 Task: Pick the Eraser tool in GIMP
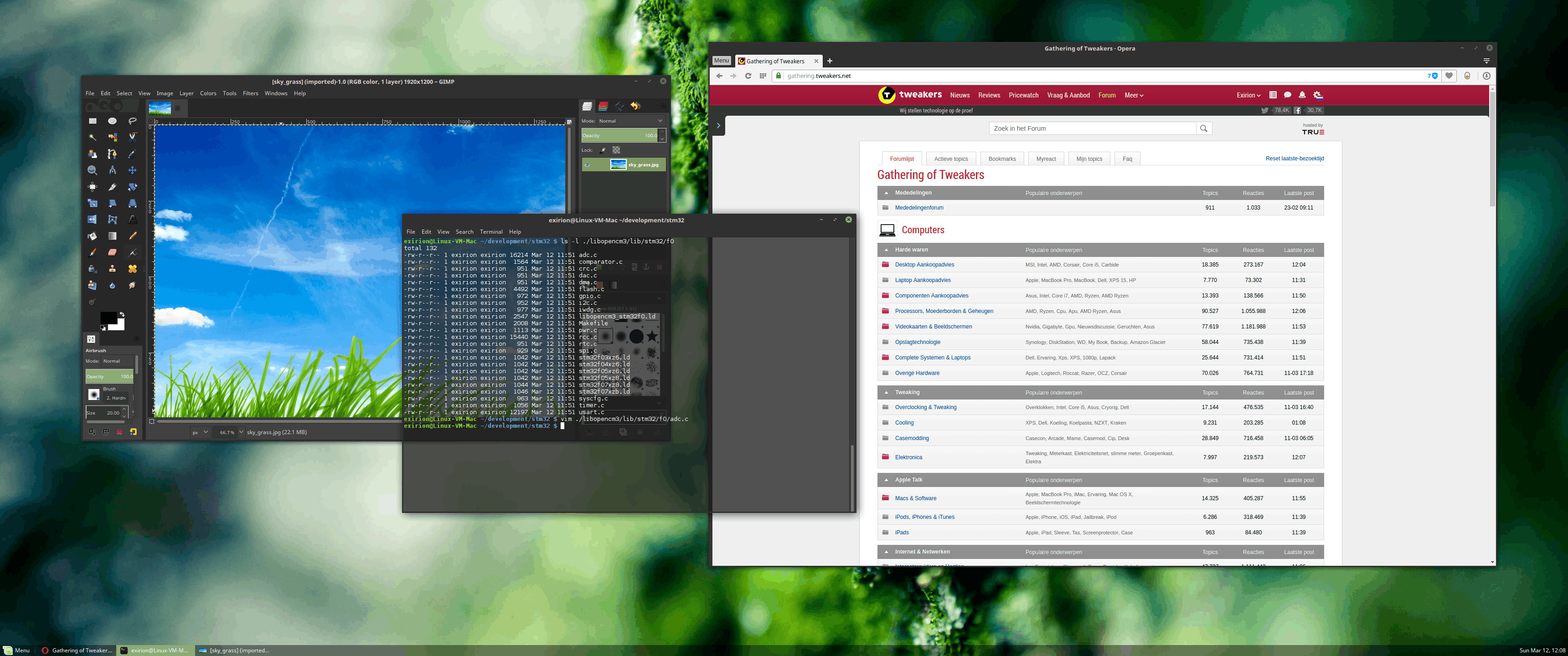(113, 252)
